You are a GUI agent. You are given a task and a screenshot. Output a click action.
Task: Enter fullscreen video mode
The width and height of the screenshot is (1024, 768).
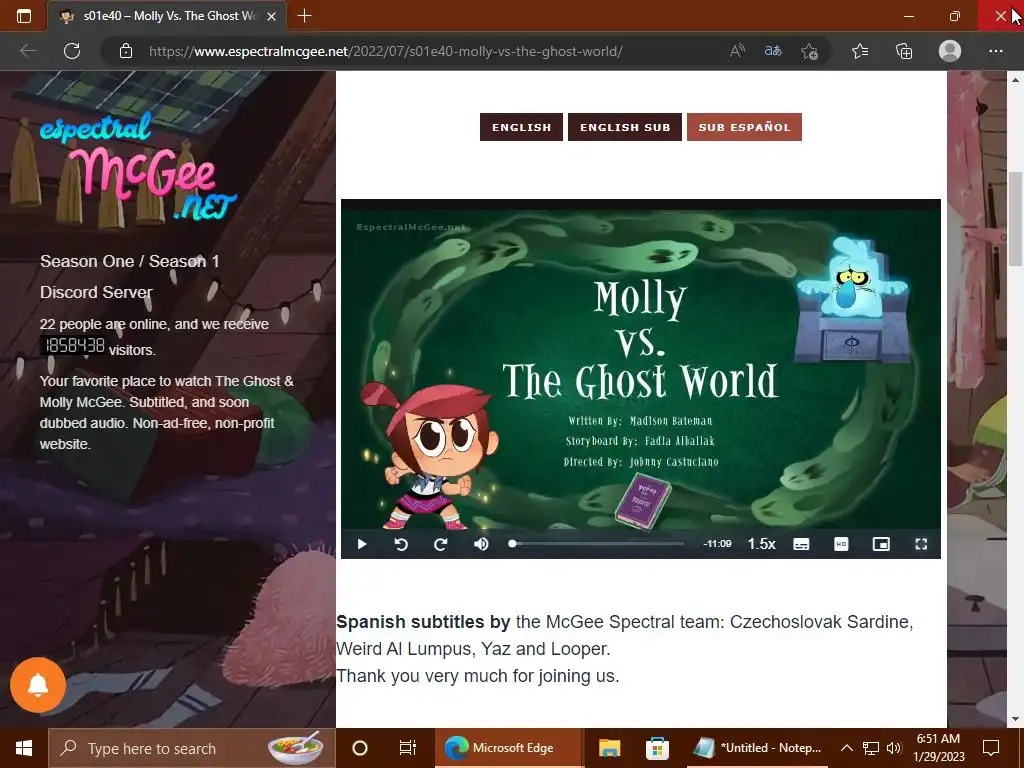click(921, 544)
